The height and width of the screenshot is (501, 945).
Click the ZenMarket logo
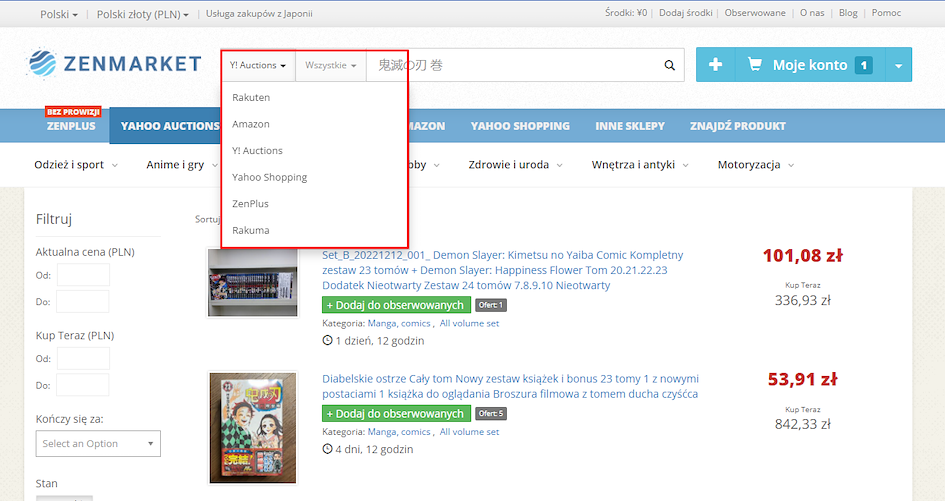coord(114,63)
